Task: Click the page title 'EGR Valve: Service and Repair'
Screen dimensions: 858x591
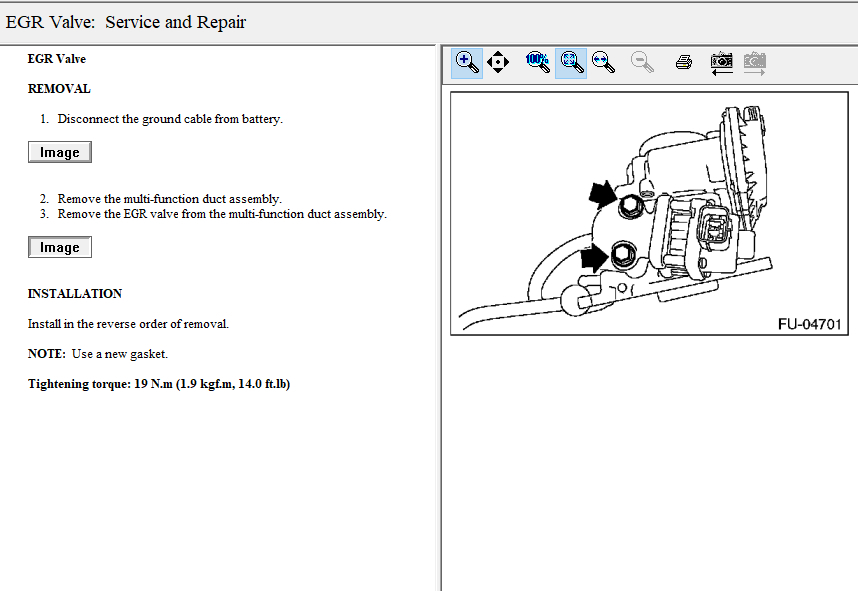Action: pyautogui.click(x=126, y=22)
